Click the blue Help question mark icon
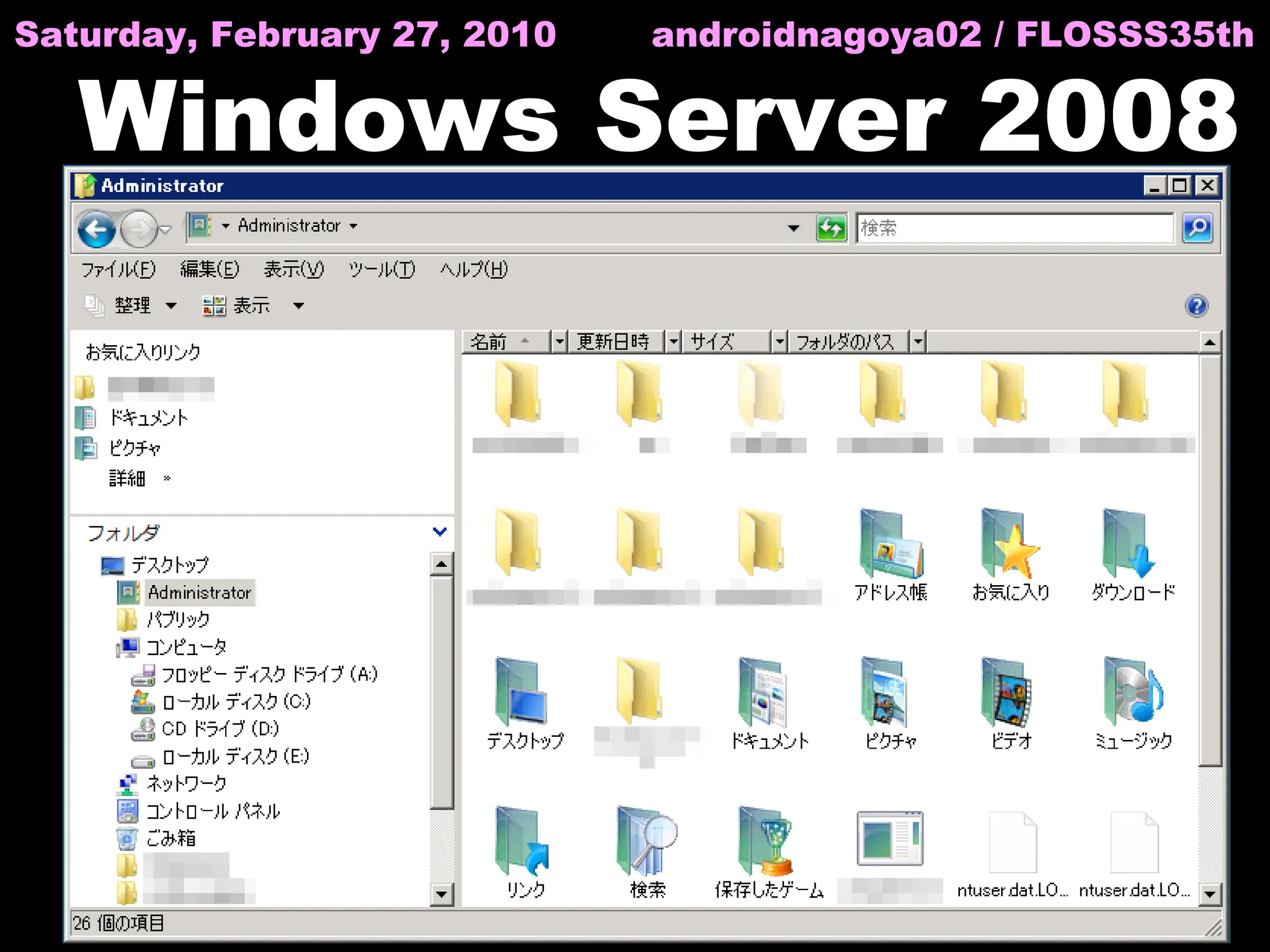The height and width of the screenshot is (952, 1270). (x=1196, y=306)
